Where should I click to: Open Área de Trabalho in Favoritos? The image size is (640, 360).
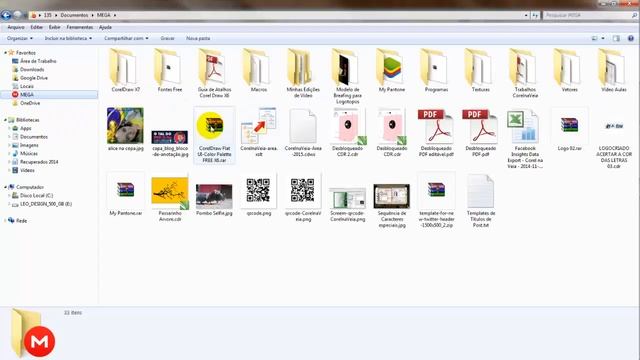(x=38, y=61)
